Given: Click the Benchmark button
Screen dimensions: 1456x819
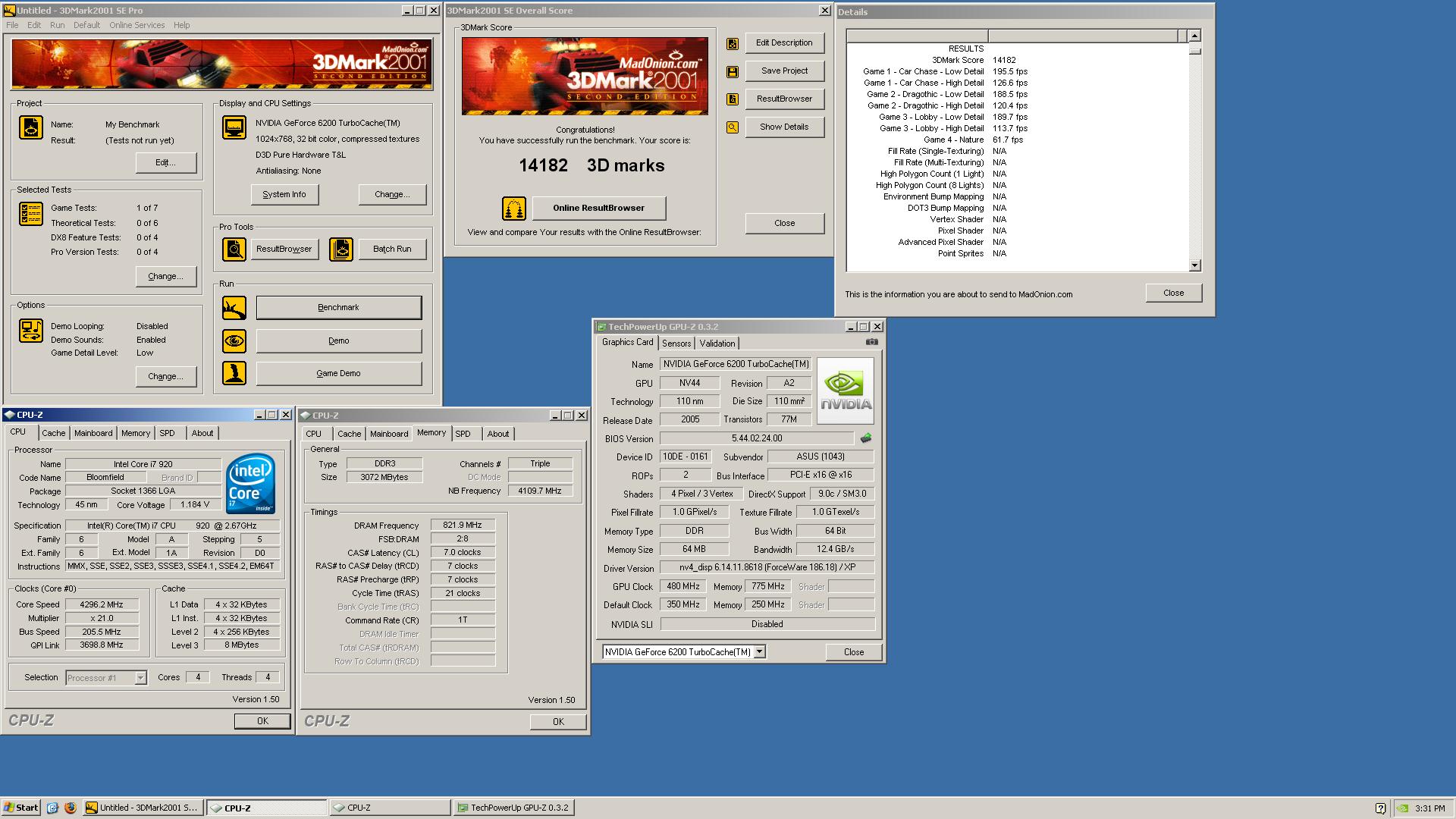Looking at the screenshot, I should point(339,308).
